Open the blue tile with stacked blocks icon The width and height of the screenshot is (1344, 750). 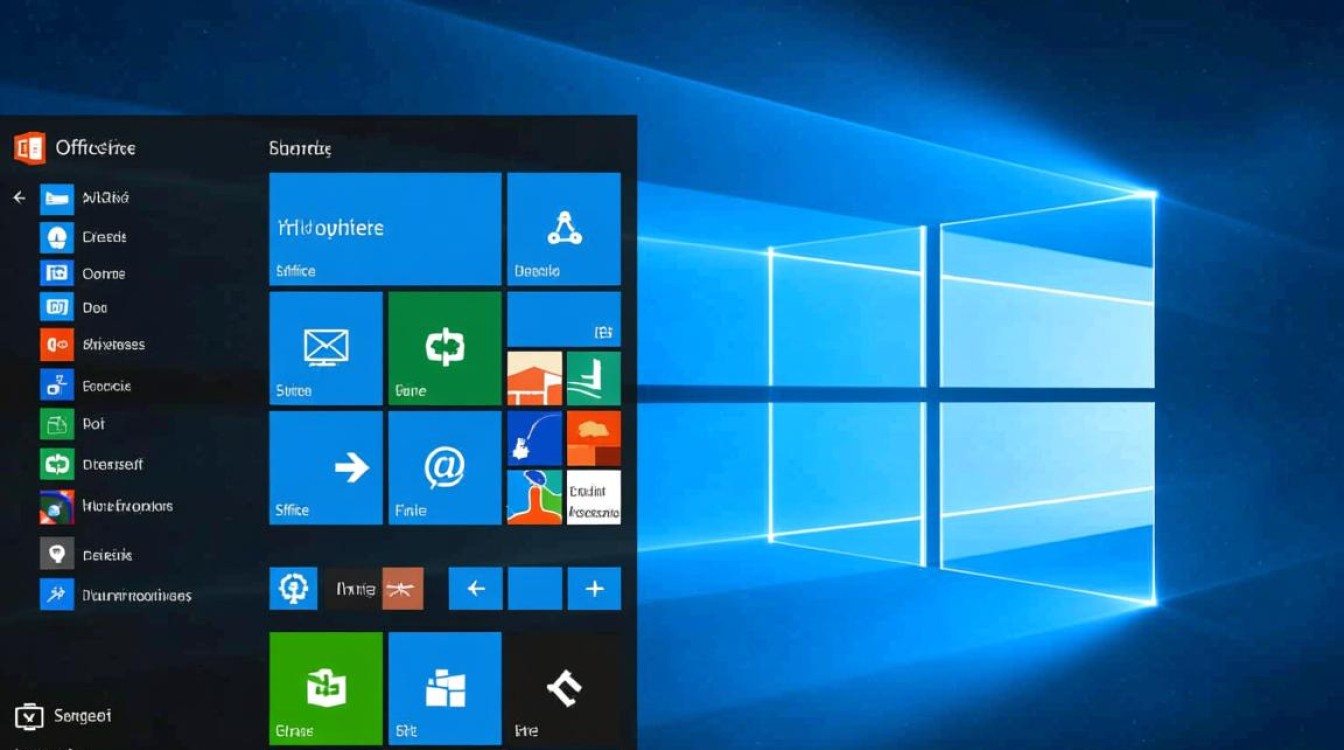point(445,689)
